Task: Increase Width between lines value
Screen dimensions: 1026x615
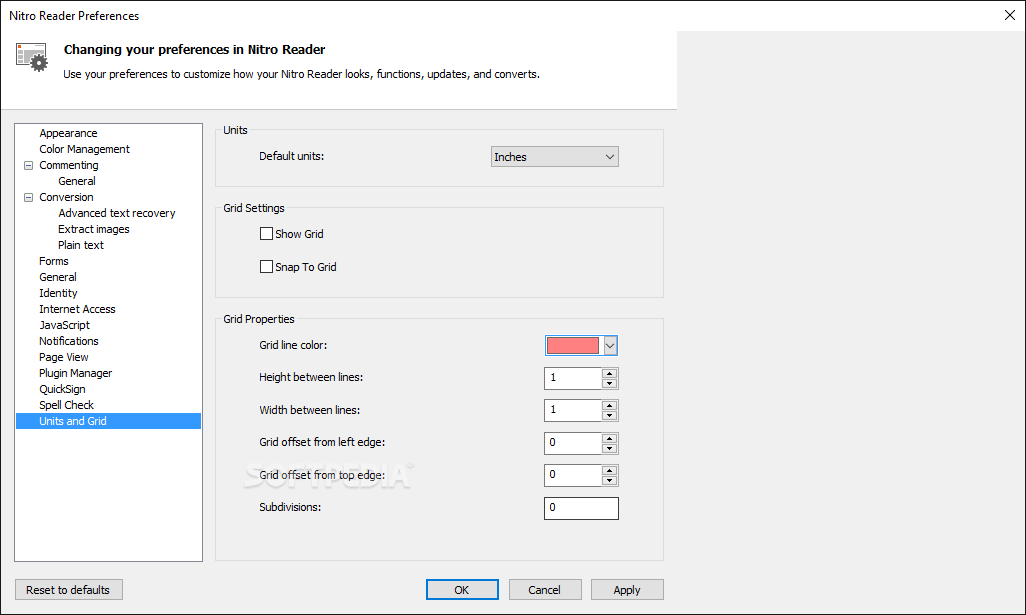Action: point(609,406)
